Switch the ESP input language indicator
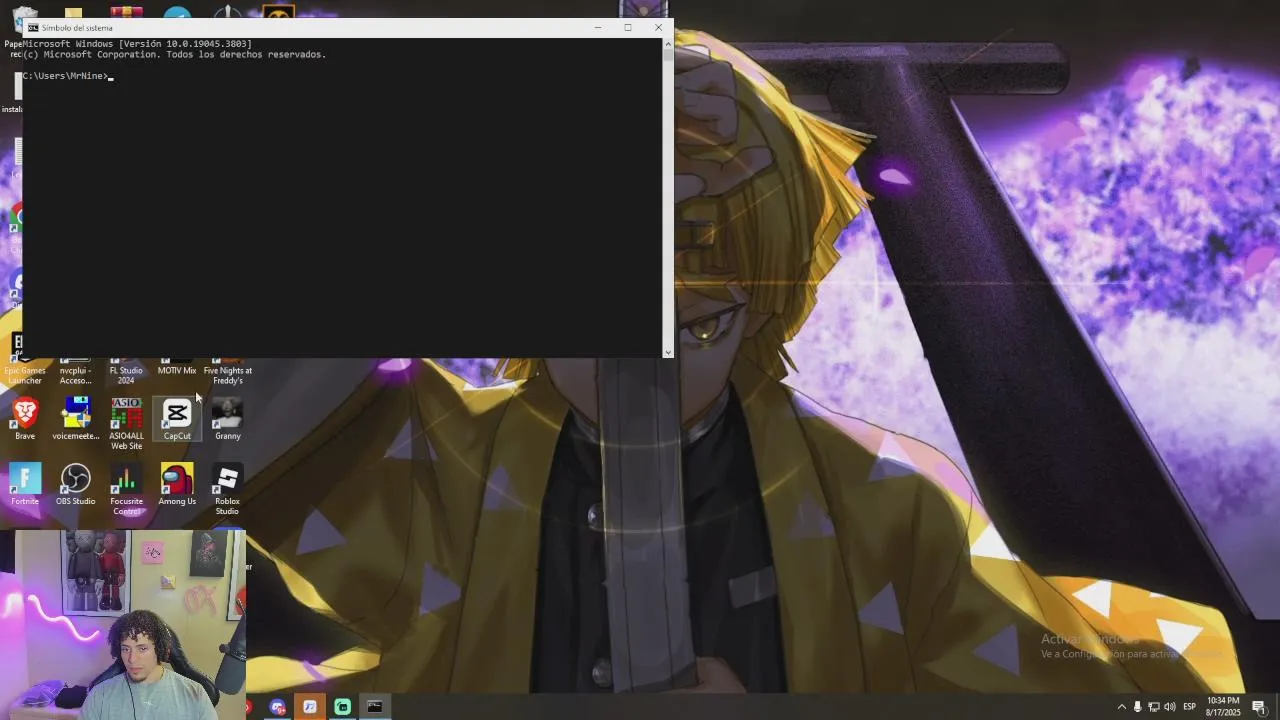1280x720 pixels. pyautogui.click(x=1189, y=706)
